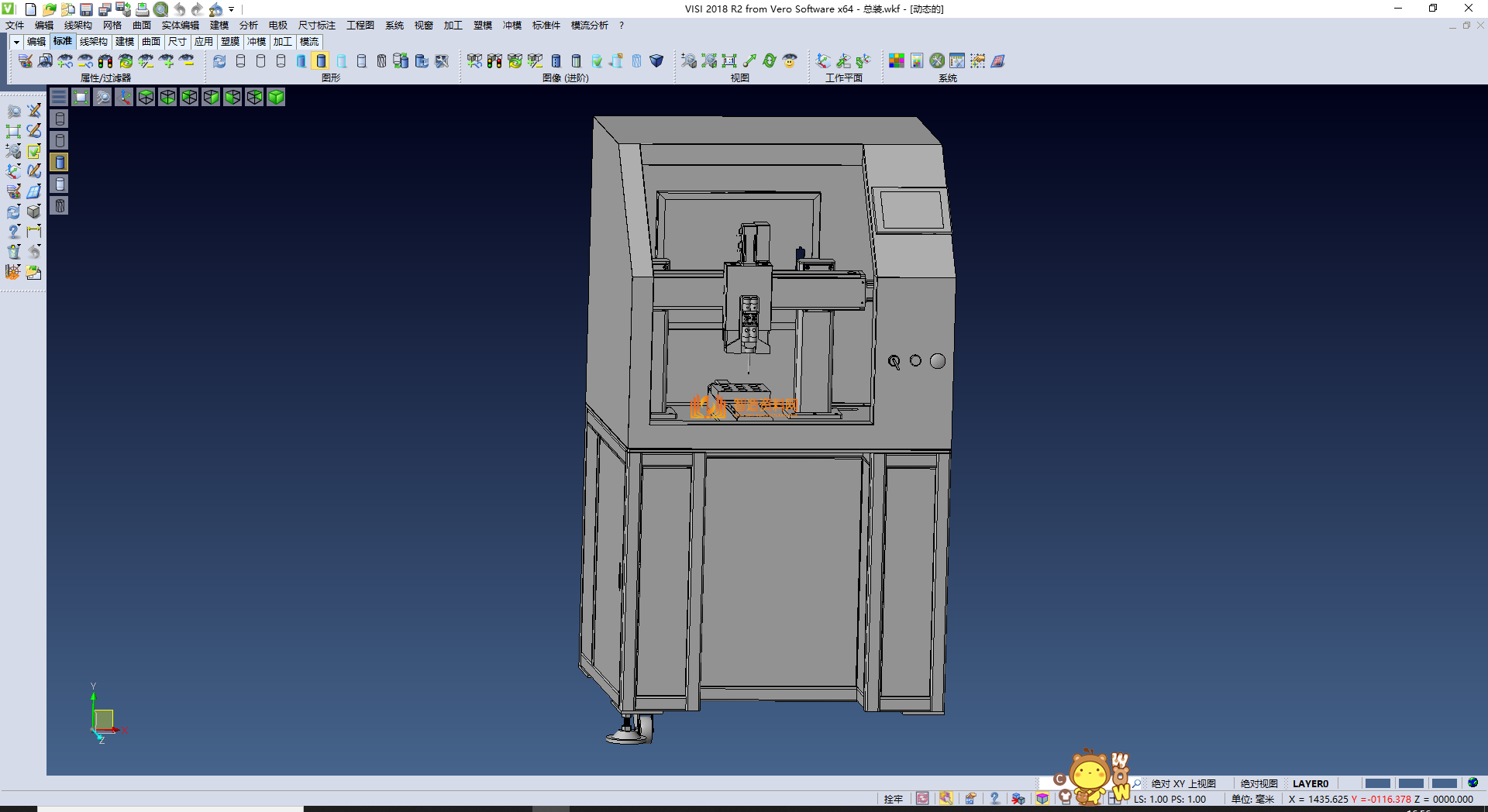1488x812 pixels.
Task: Switch to the 线架构 toolbar tab
Action: pyautogui.click(x=93, y=42)
